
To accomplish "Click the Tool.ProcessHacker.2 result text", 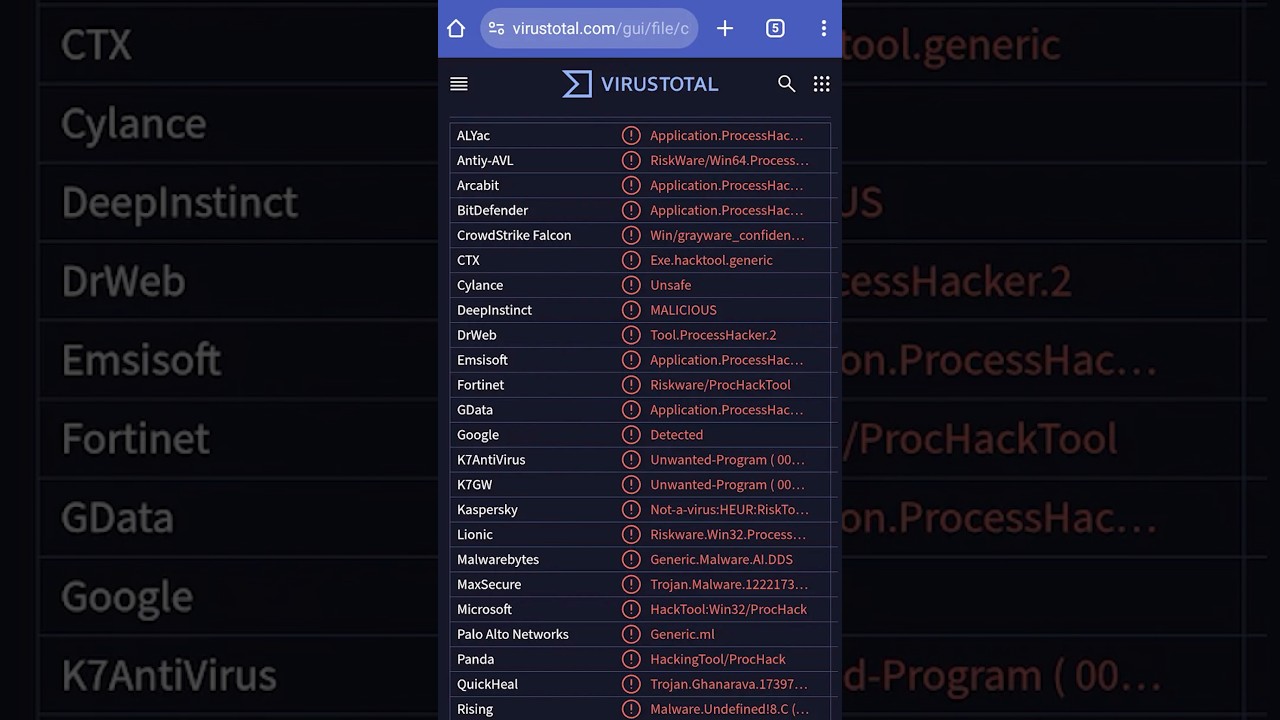I will point(713,335).
